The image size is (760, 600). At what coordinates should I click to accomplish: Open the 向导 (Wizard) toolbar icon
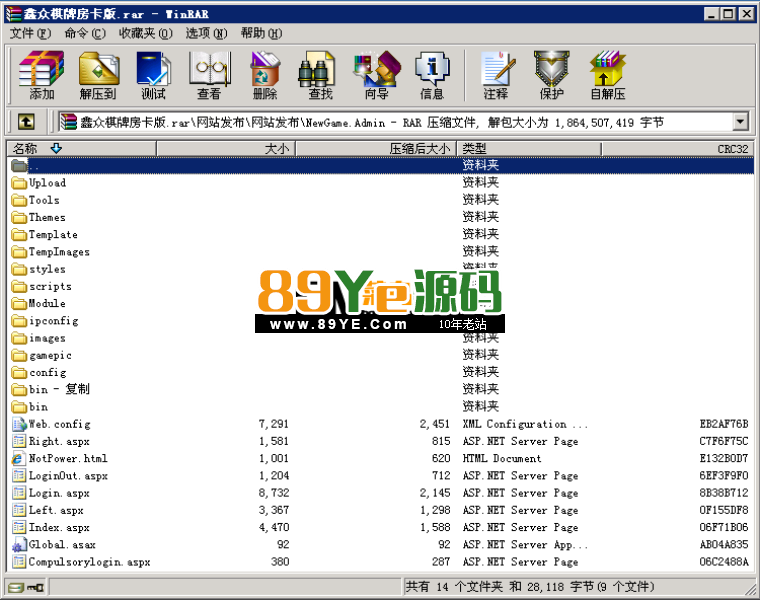click(377, 75)
